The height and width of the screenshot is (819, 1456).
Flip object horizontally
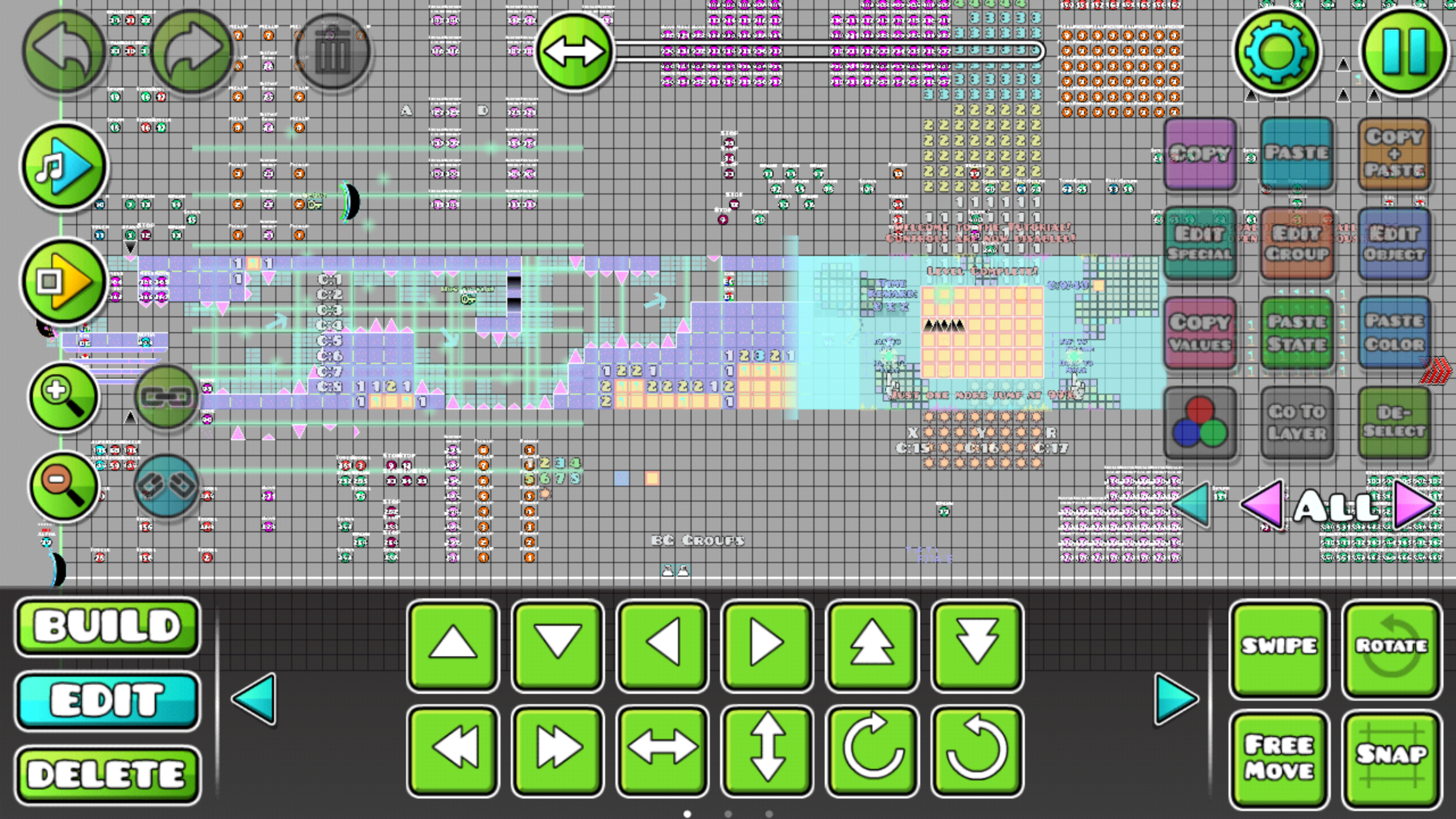[x=663, y=750]
